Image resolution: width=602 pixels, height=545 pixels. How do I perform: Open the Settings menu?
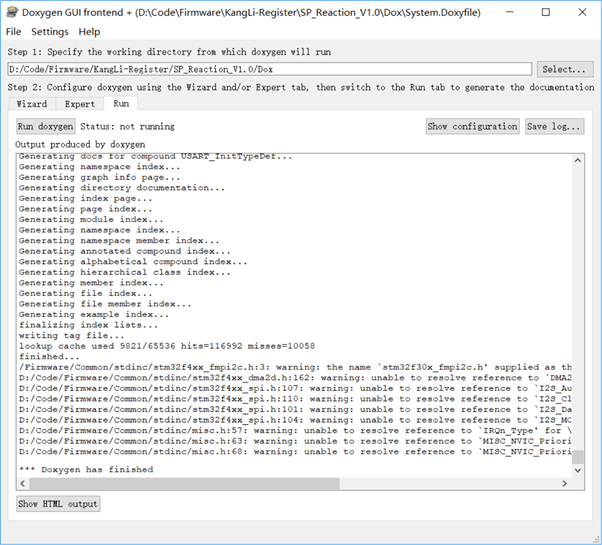pyautogui.click(x=50, y=32)
